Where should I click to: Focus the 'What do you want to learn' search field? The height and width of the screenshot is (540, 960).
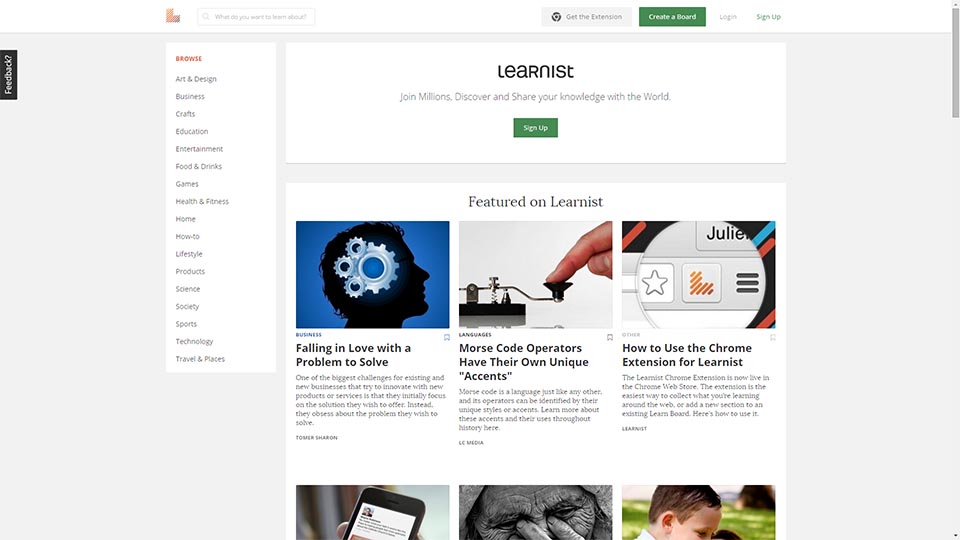click(x=256, y=17)
